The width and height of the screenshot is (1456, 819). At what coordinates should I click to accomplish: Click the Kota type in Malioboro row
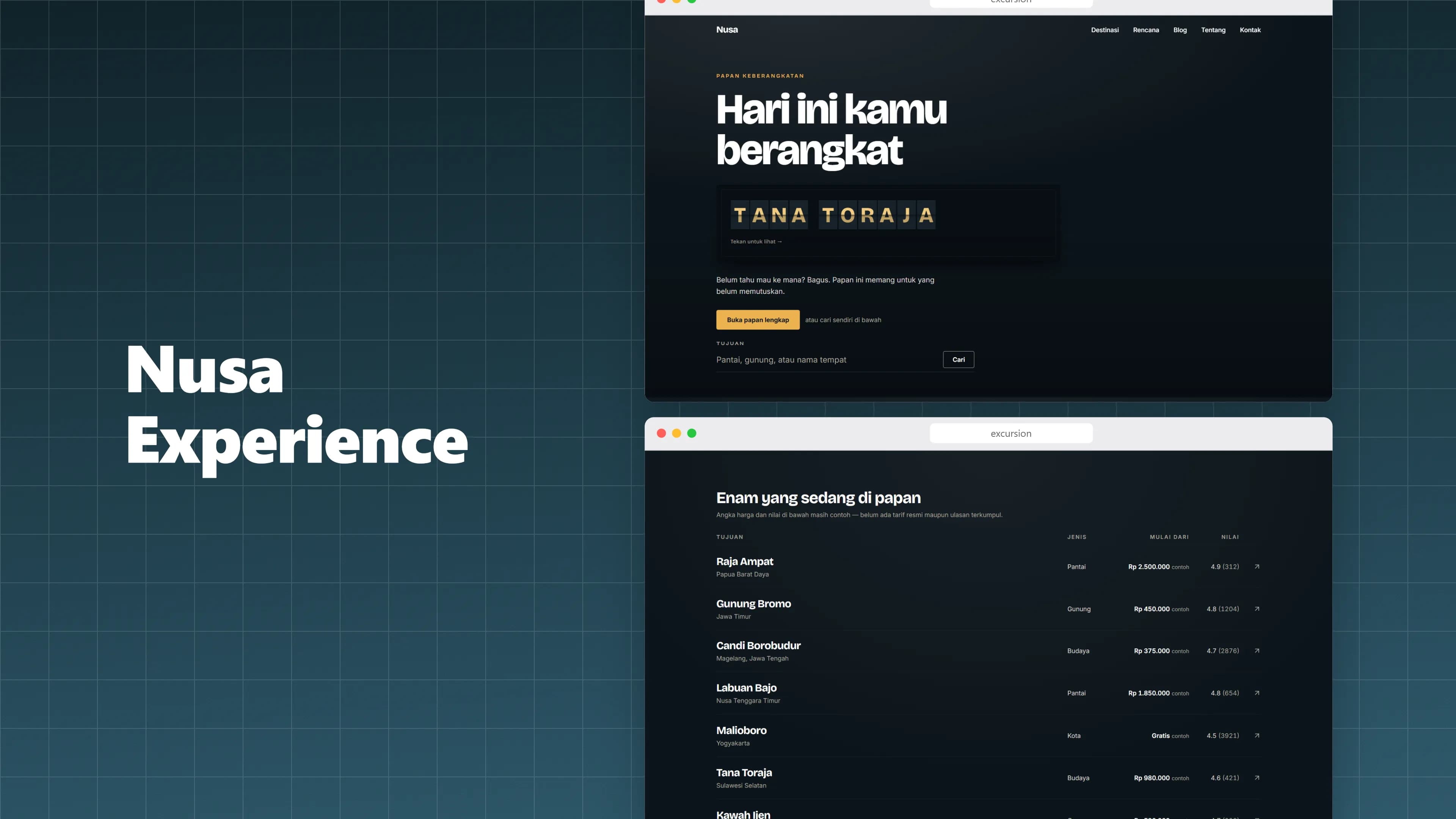point(1073,735)
